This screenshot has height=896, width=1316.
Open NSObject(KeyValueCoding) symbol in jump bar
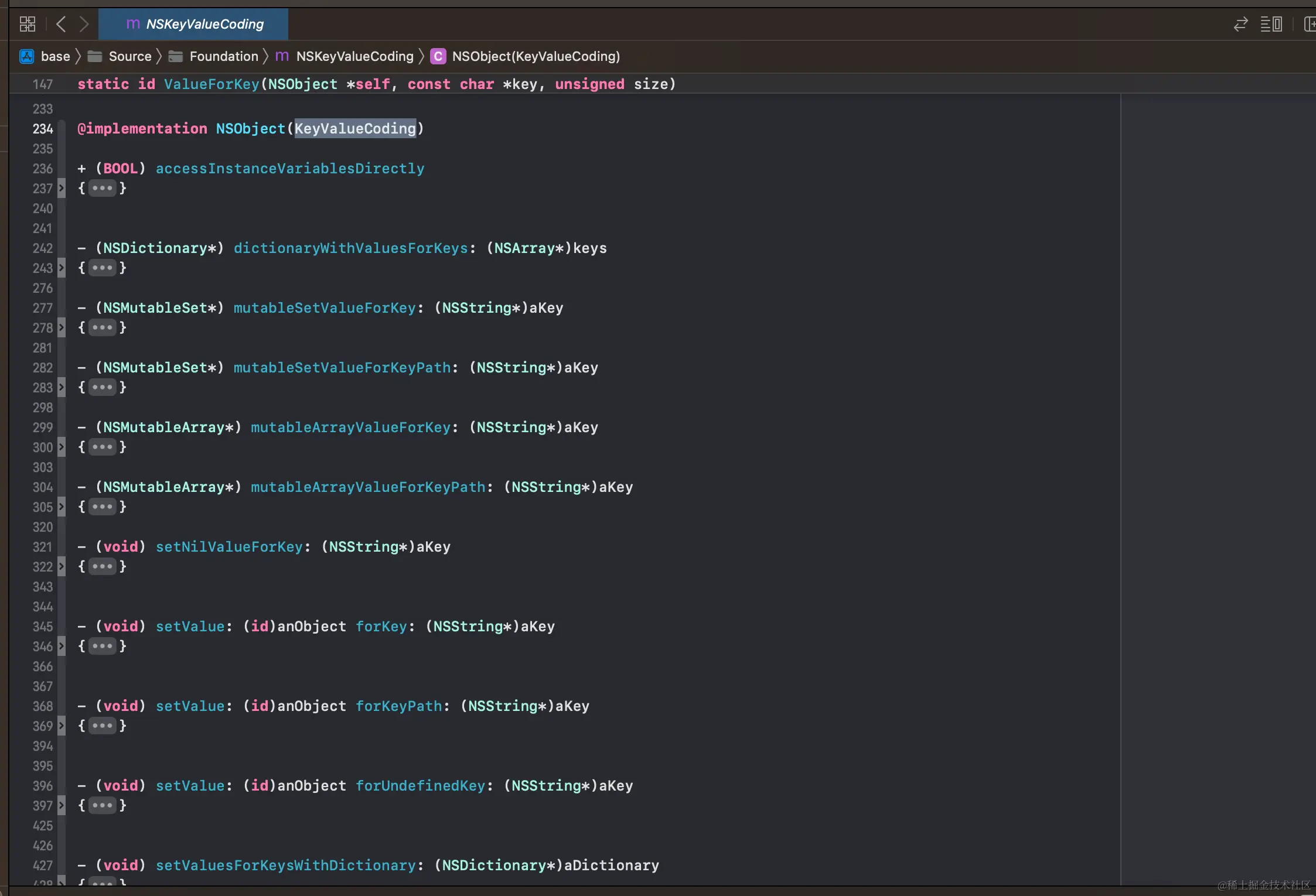pos(536,56)
